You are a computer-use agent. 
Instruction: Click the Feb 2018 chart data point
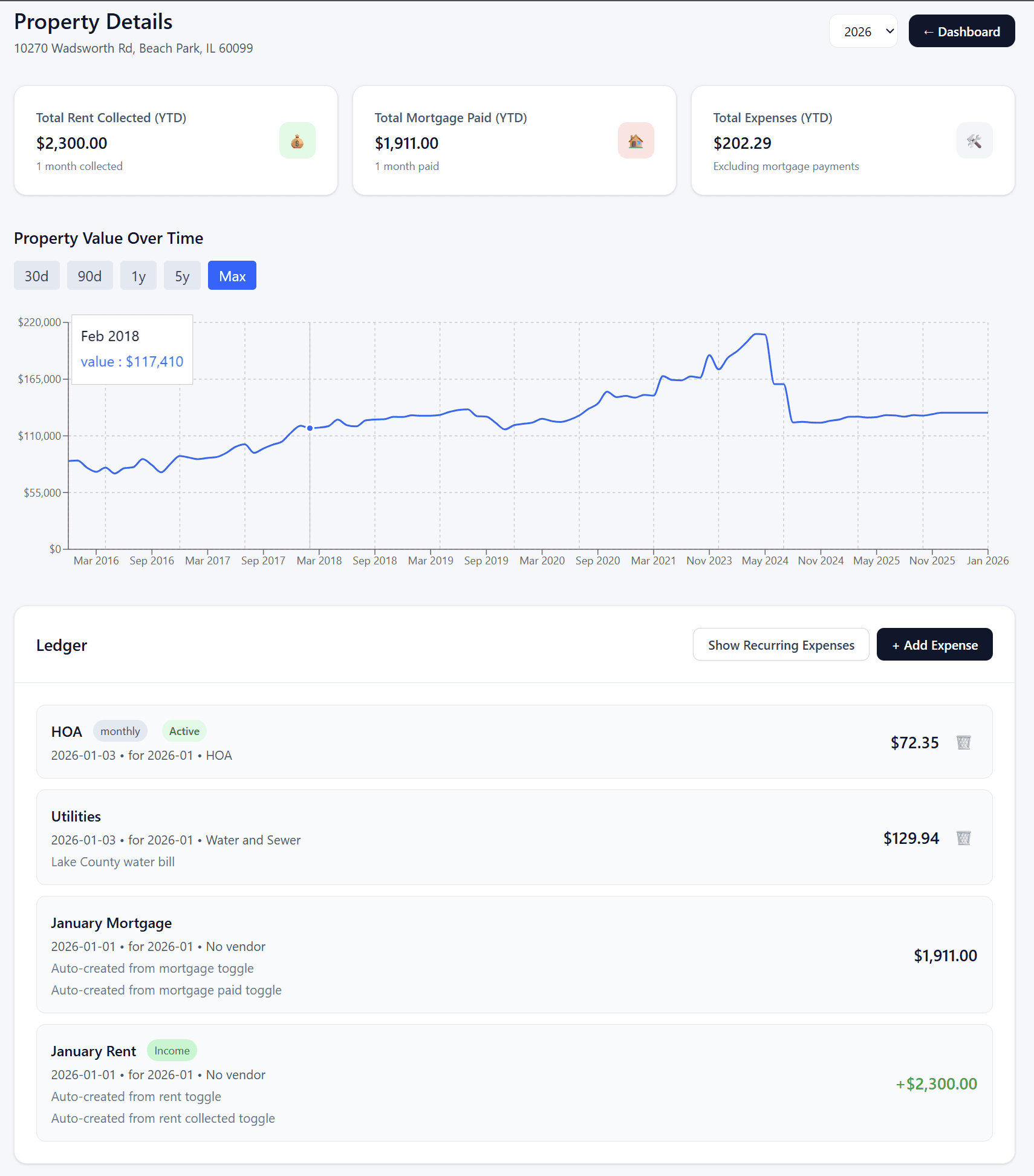click(310, 428)
